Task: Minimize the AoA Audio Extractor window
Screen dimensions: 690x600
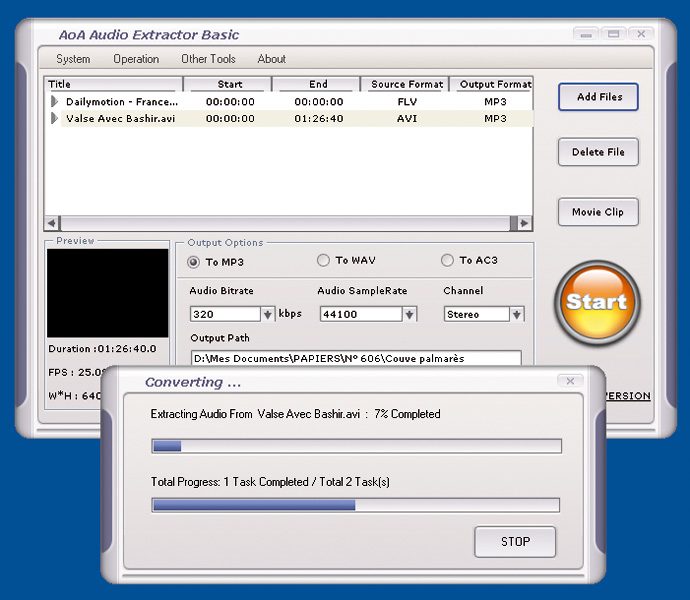Action: (587, 34)
